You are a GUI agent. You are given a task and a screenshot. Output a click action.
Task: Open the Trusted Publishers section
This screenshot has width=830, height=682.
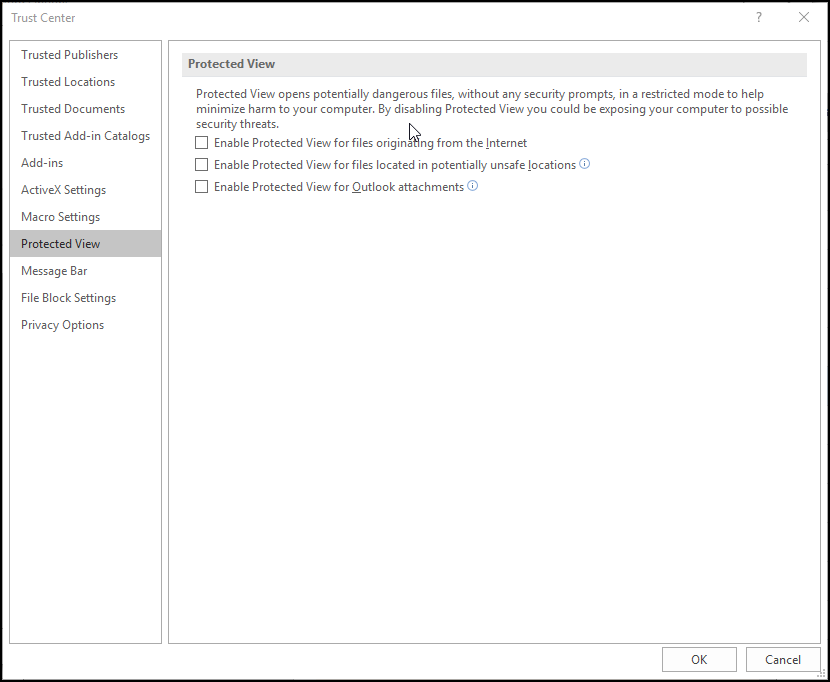70,55
